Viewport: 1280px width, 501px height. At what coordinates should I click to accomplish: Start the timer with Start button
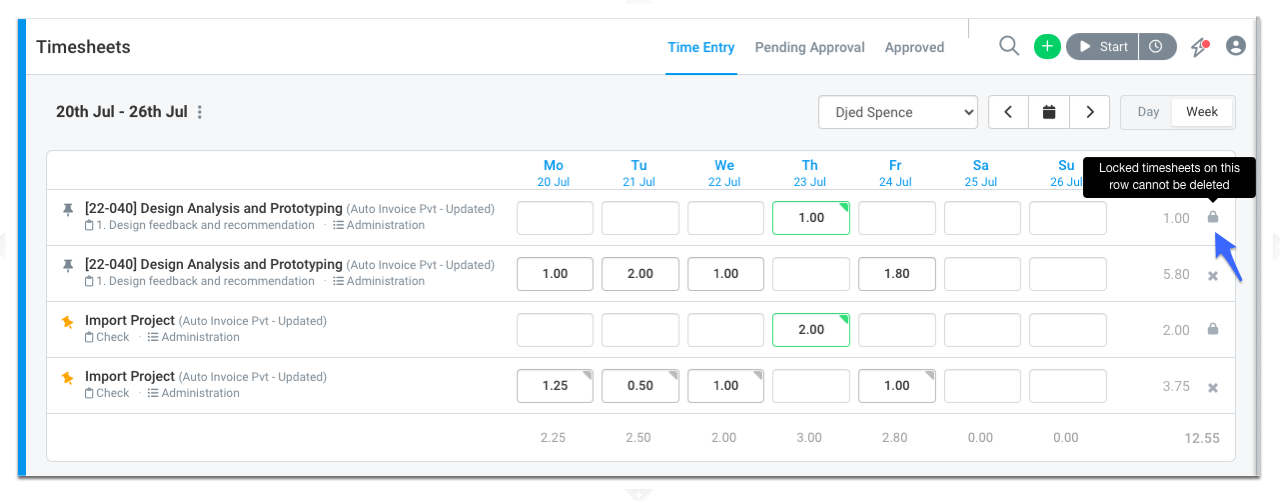tap(1103, 46)
